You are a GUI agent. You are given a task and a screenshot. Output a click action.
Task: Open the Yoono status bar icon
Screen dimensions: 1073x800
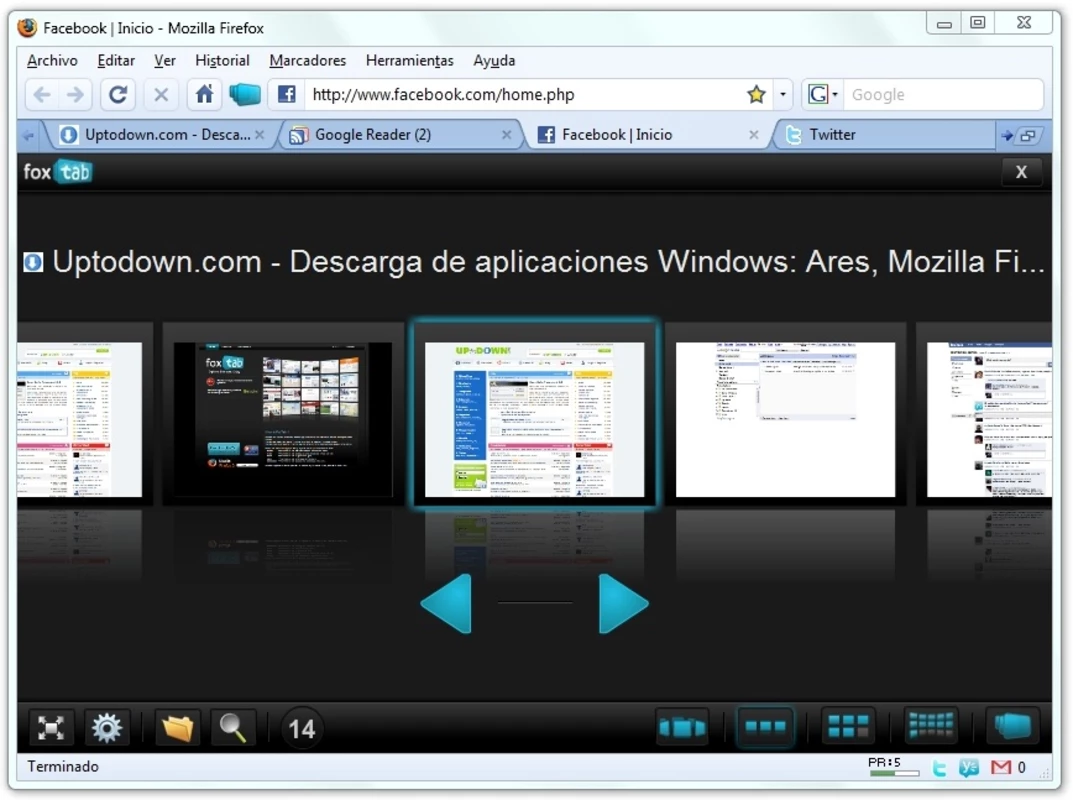tap(969, 768)
